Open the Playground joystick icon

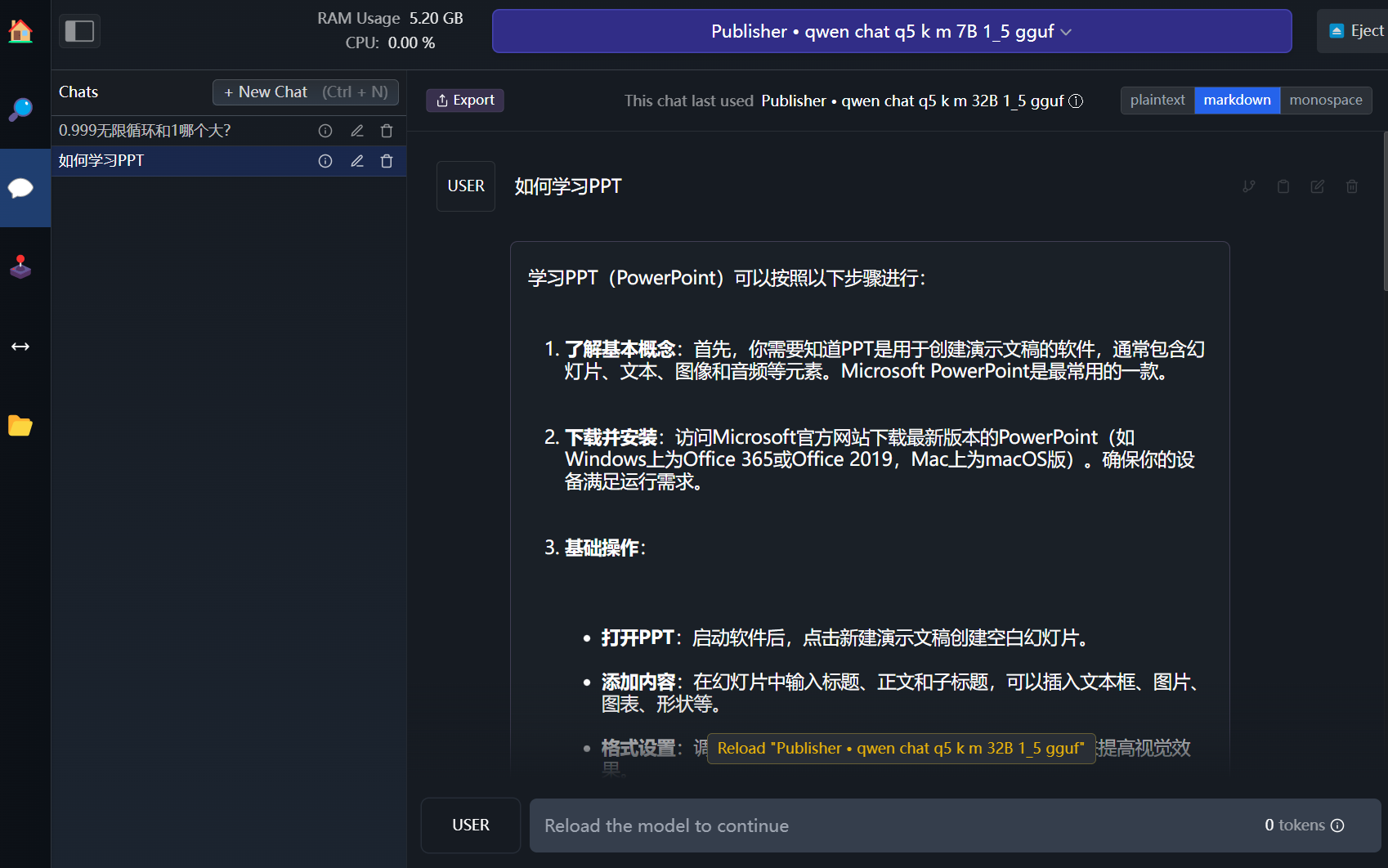tap(20, 267)
